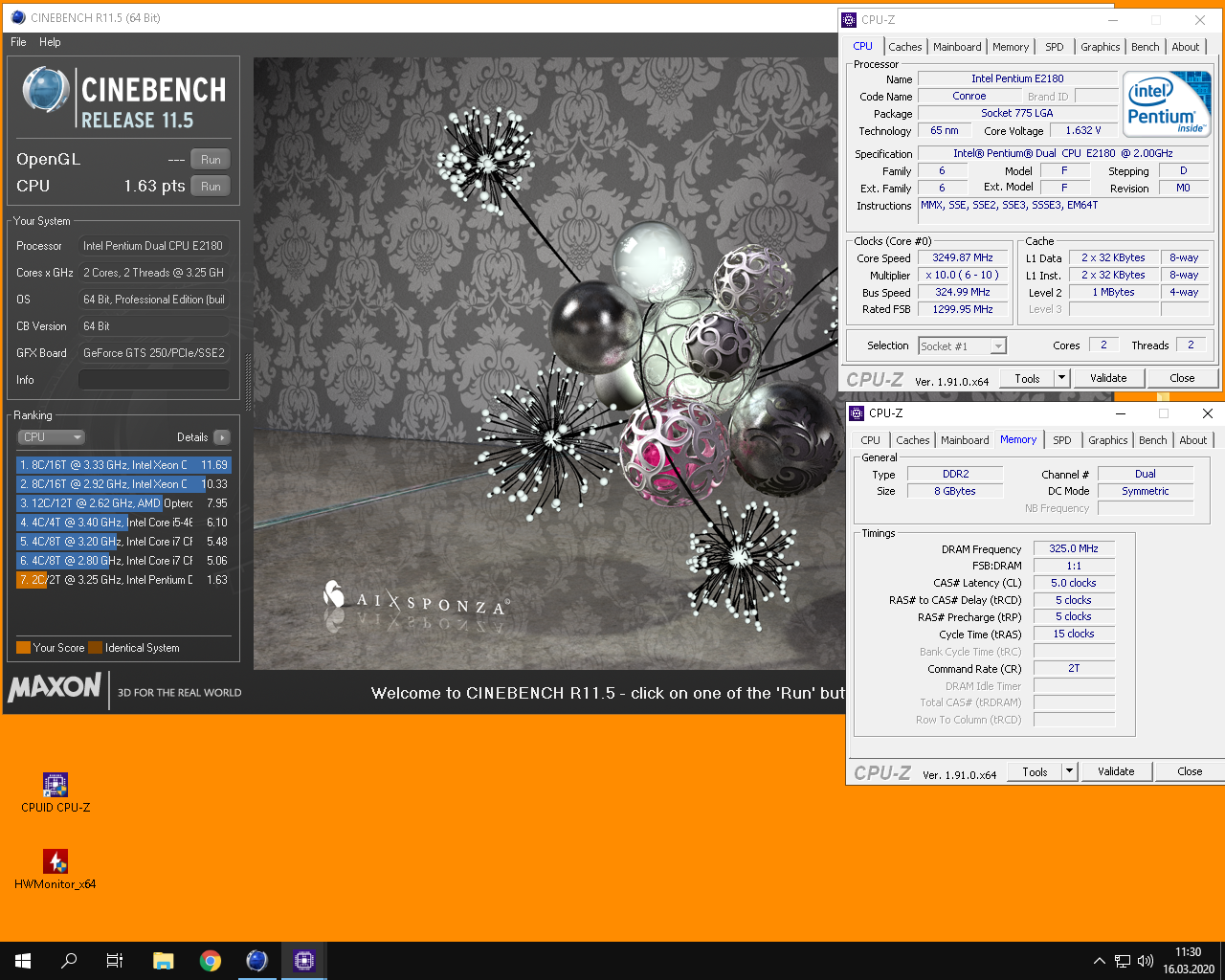Click the upper CPU-Z title bar icon
Image resolution: width=1225 pixels, height=980 pixels.
[x=849, y=20]
